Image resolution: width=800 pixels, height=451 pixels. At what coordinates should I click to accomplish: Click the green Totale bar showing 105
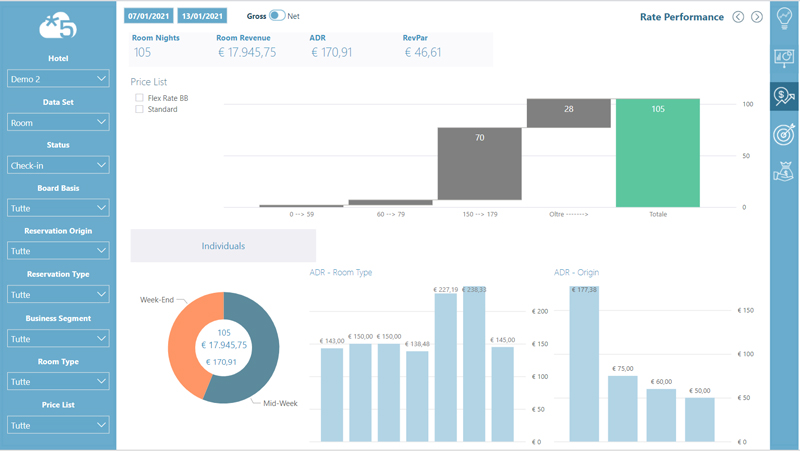[658, 153]
